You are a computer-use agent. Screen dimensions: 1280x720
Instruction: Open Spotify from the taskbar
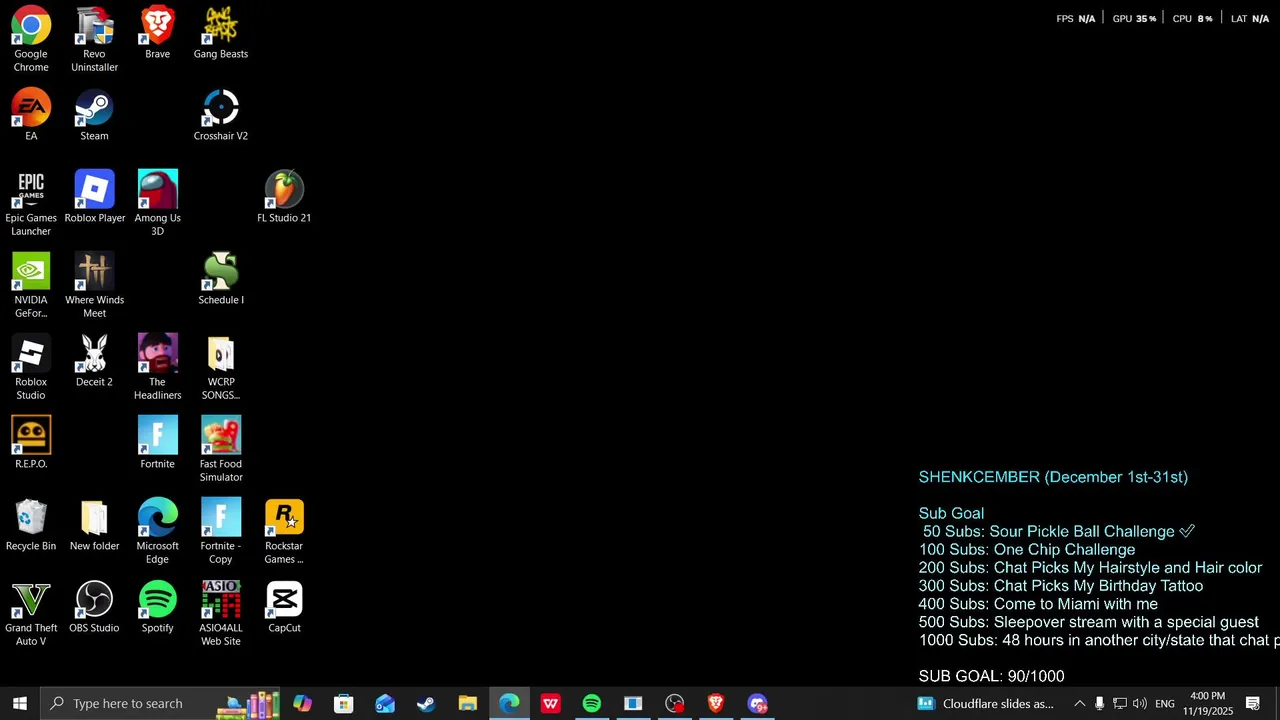(592, 703)
